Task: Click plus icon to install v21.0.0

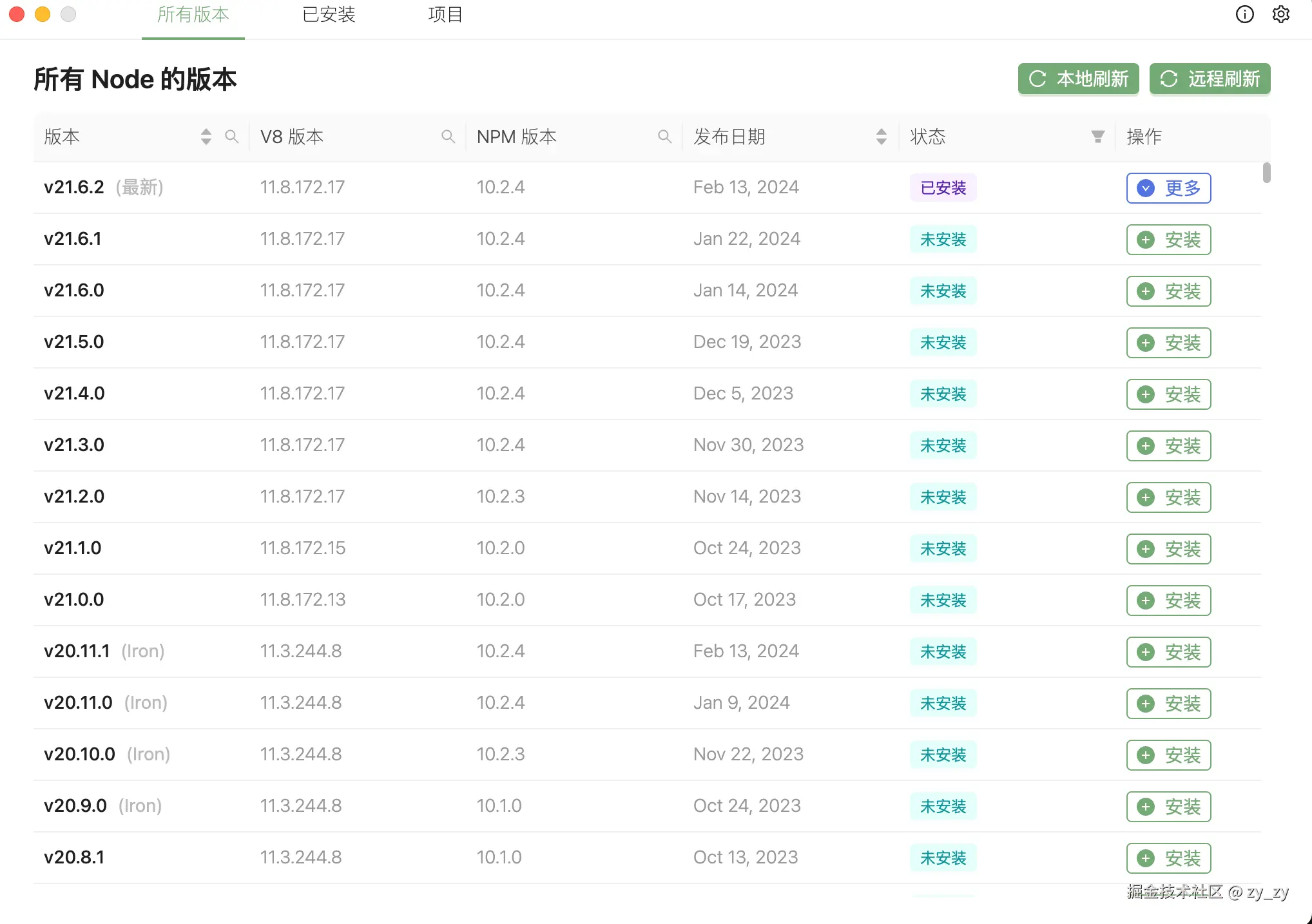Action: click(x=1146, y=601)
